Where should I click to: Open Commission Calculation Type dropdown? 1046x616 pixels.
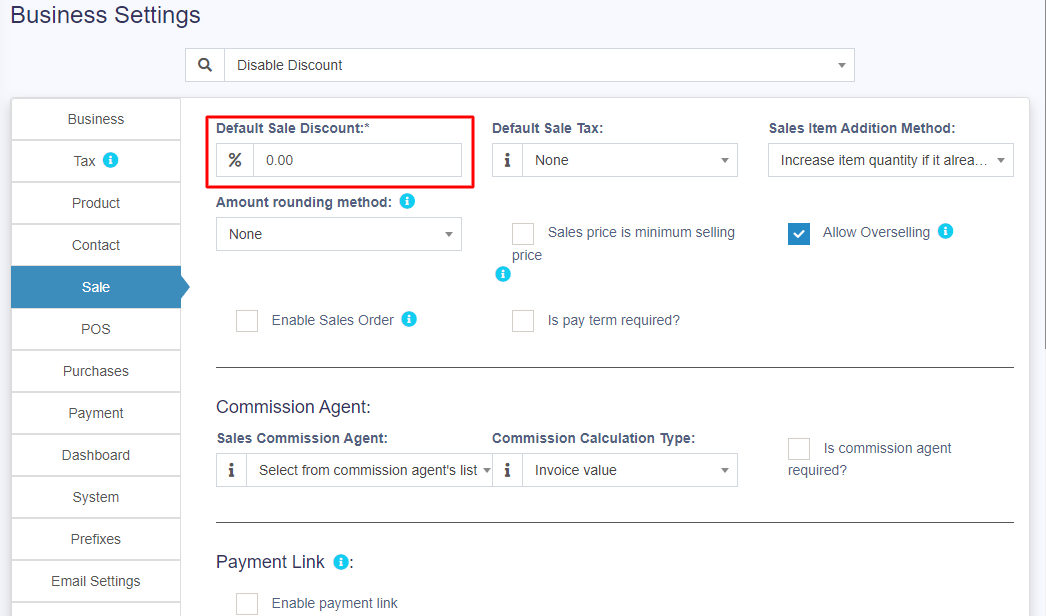tap(629, 470)
